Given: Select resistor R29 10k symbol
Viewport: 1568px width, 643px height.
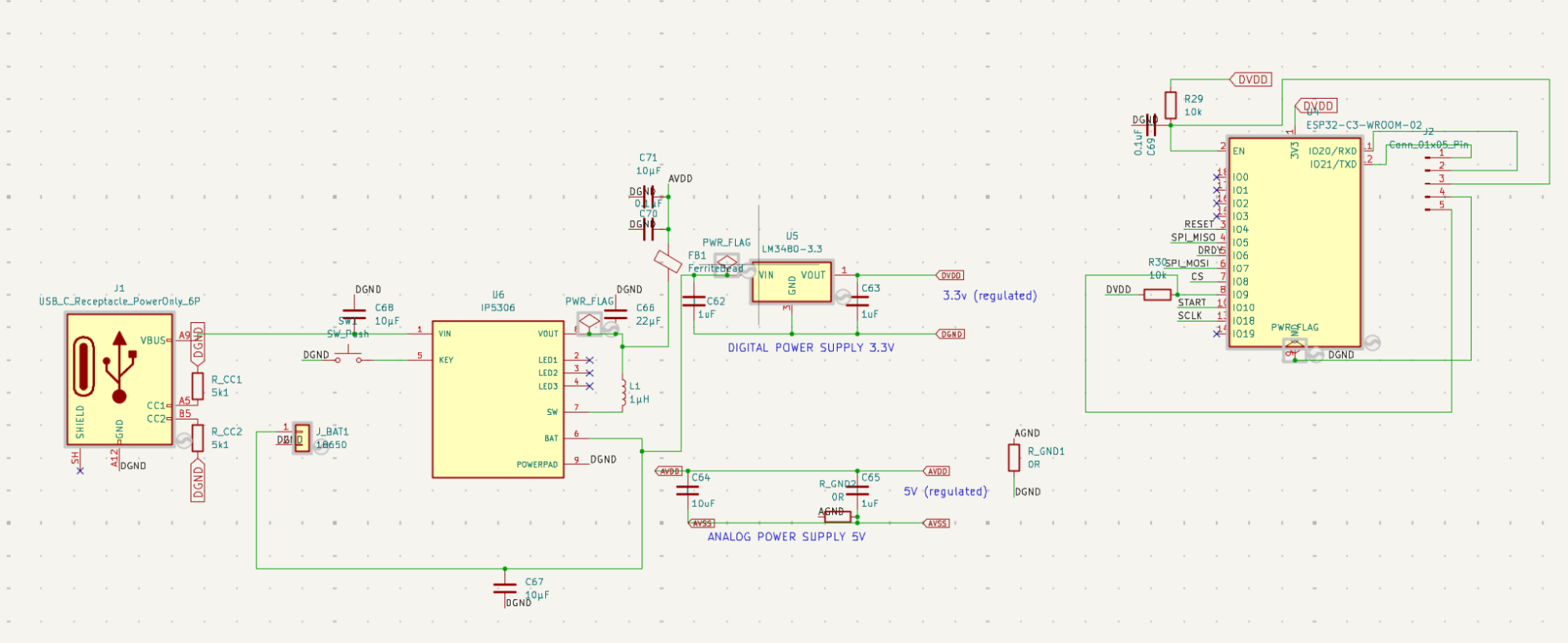Looking at the screenshot, I should click(x=1170, y=105).
